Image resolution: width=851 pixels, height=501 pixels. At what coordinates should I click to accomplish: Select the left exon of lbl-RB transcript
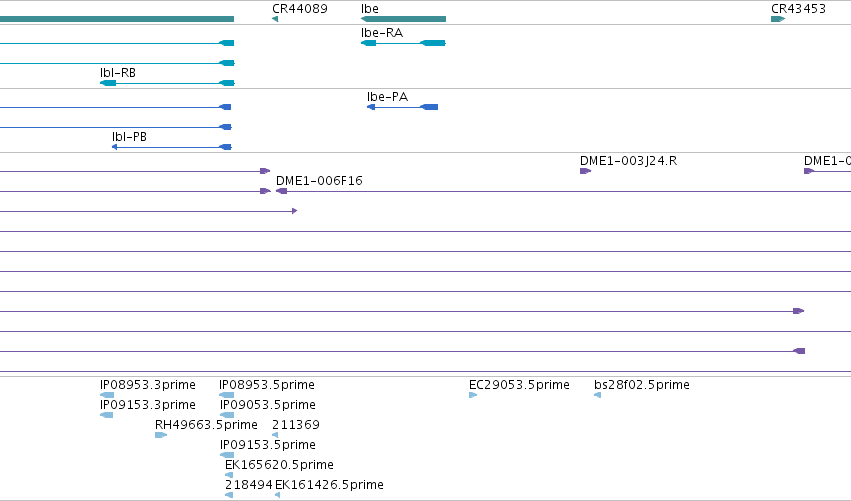click(x=108, y=83)
